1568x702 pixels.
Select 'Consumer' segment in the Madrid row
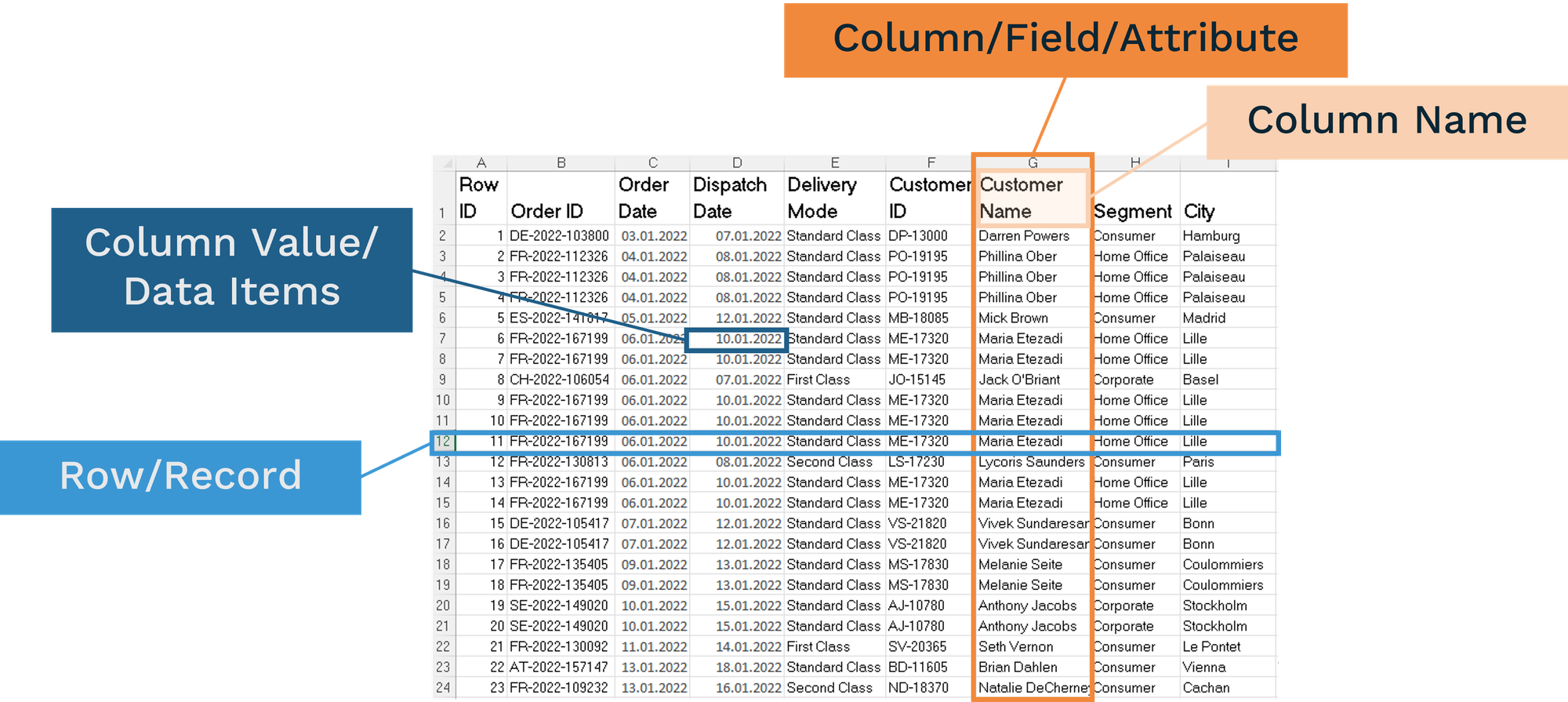tap(1135, 318)
